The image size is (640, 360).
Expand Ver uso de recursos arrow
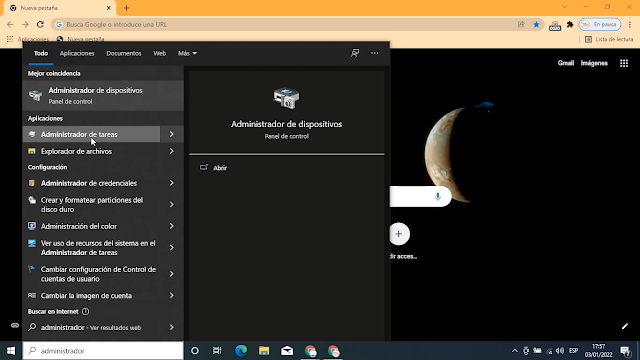172,248
